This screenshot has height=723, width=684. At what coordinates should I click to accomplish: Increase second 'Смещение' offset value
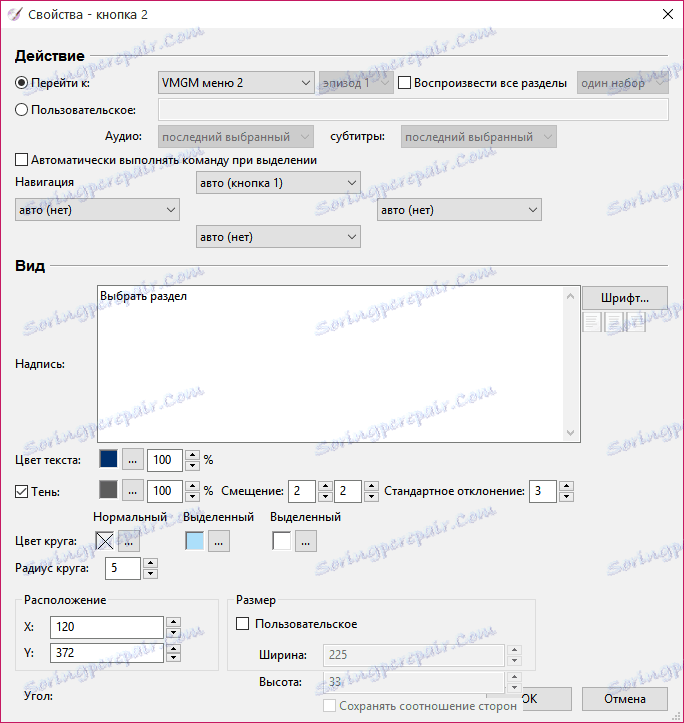click(371, 486)
